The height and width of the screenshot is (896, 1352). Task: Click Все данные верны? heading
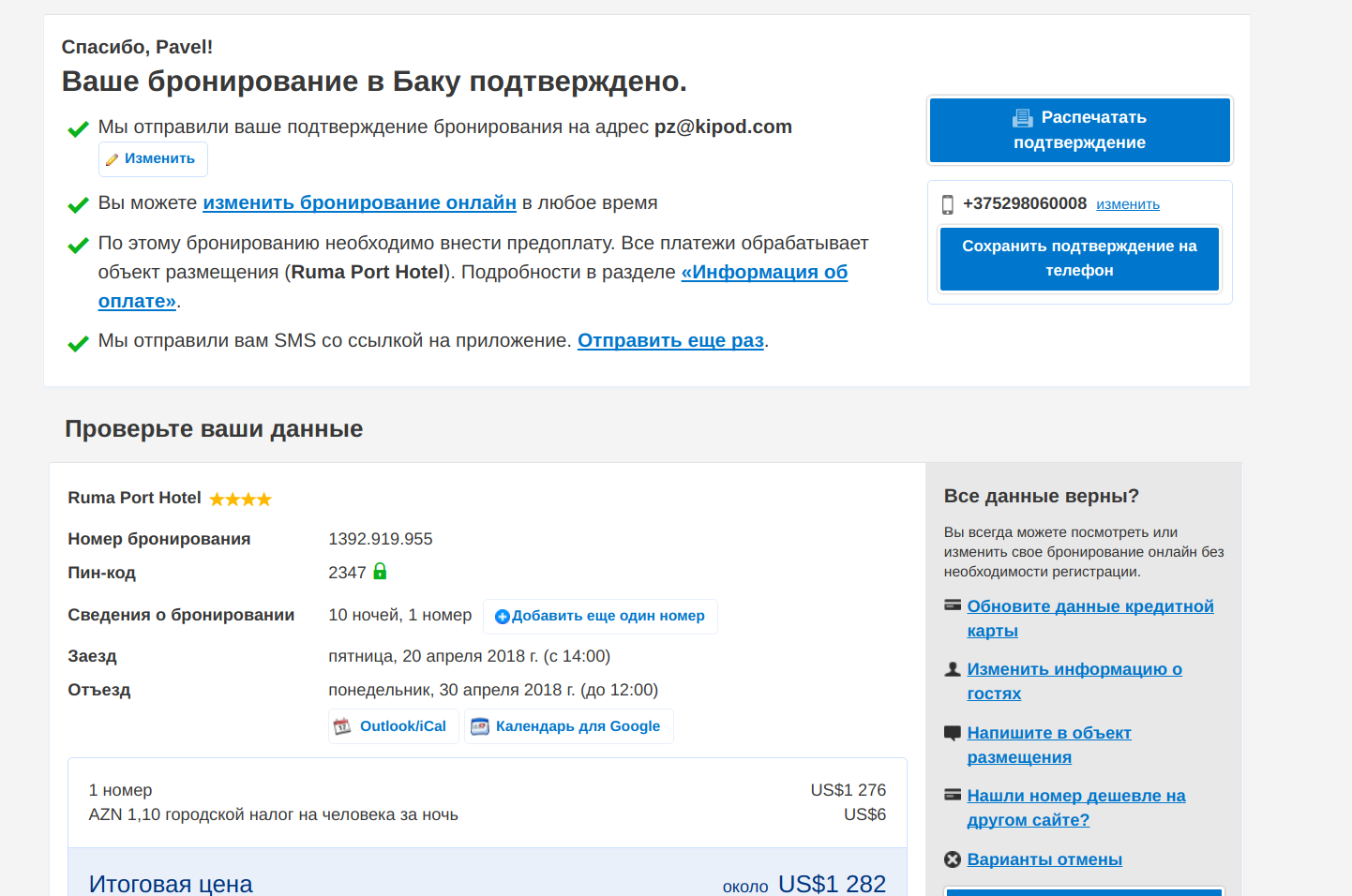click(x=1042, y=496)
